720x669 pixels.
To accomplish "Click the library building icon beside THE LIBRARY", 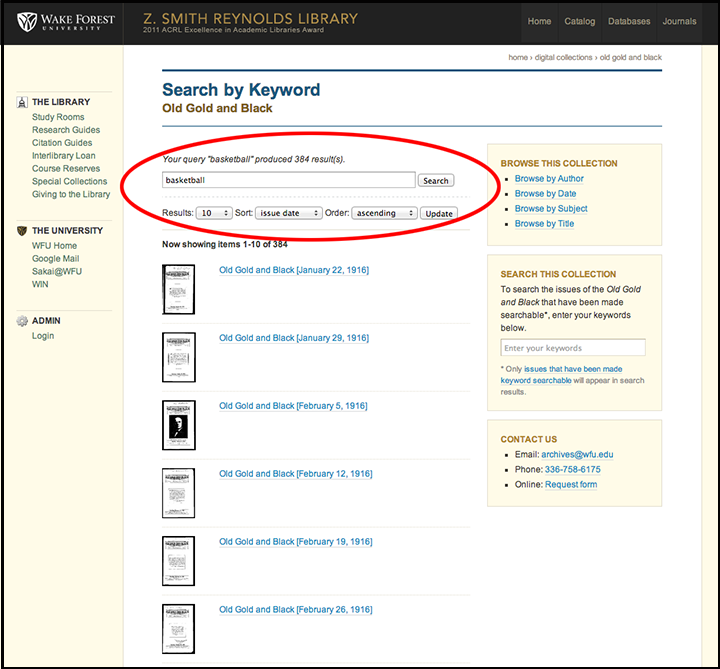I will click(22, 102).
